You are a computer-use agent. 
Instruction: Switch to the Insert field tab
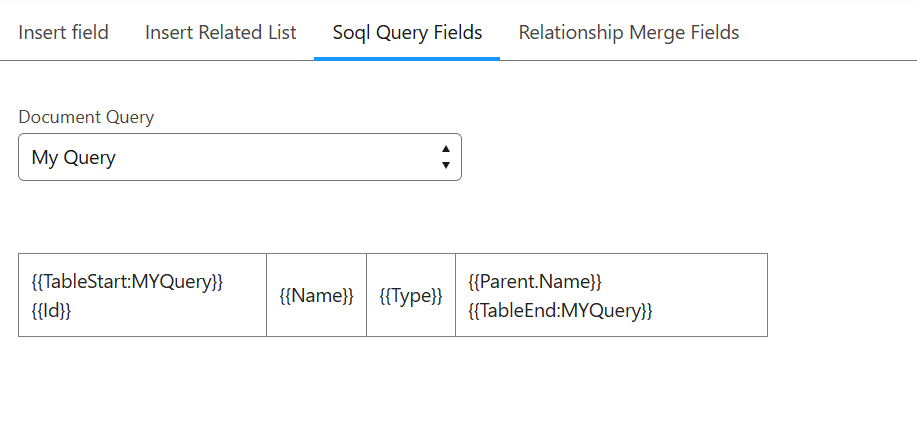click(64, 32)
